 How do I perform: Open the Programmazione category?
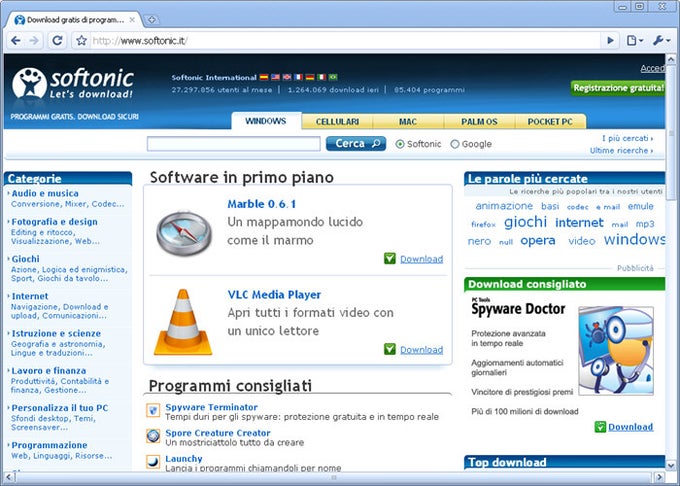click(x=49, y=445)
